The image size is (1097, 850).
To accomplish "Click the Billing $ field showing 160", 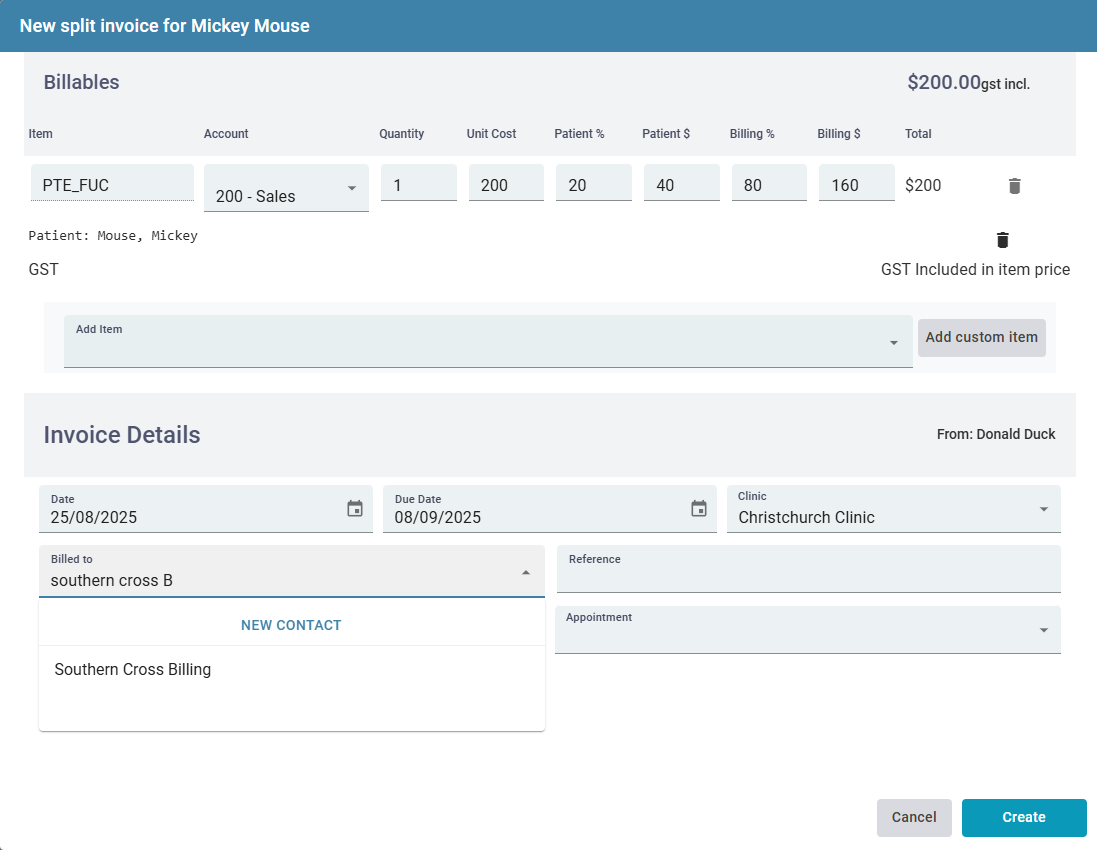I will 856,184.
